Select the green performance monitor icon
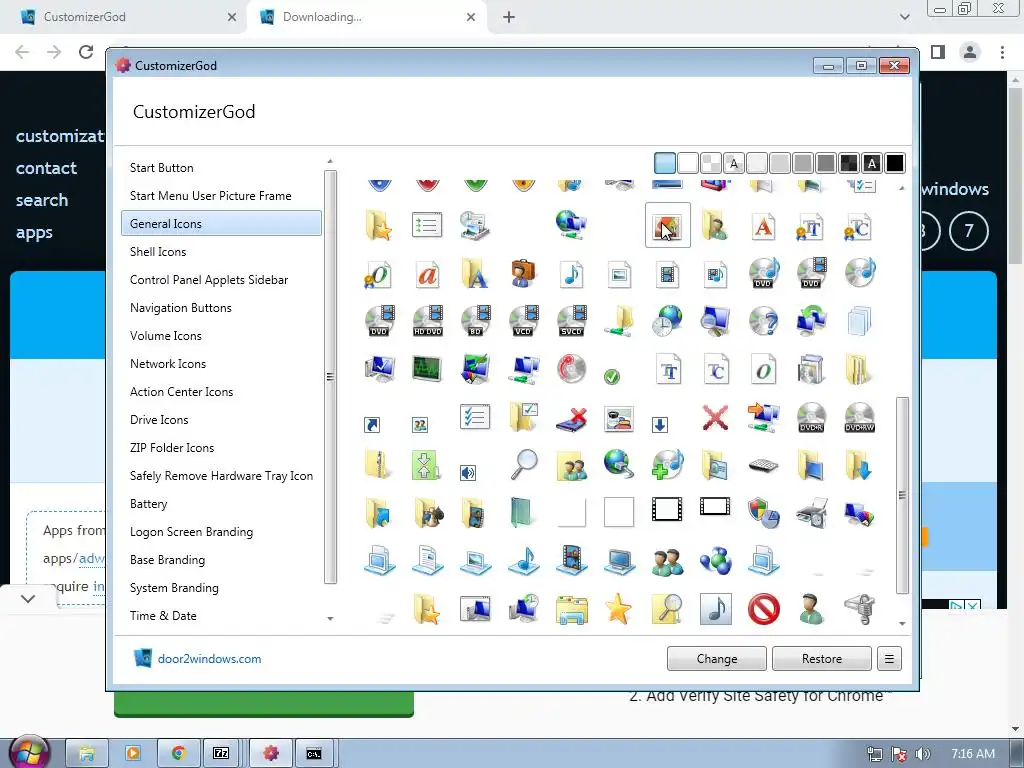 (x=428, y=370)
